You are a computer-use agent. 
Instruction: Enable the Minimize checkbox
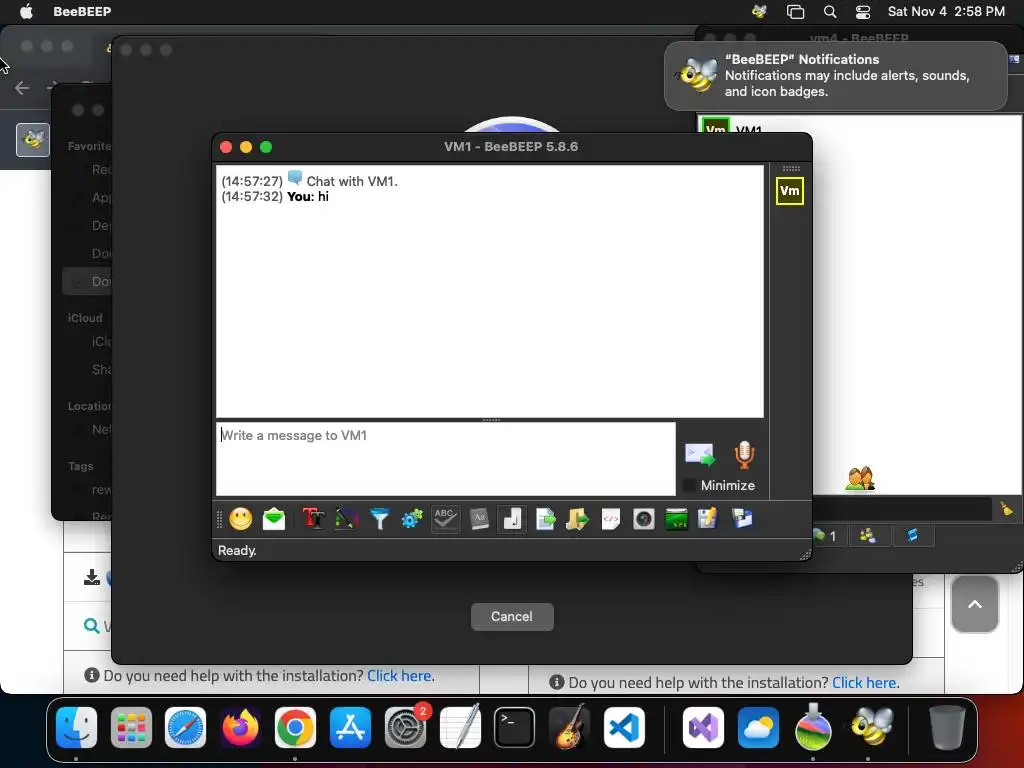coord(688,485)
